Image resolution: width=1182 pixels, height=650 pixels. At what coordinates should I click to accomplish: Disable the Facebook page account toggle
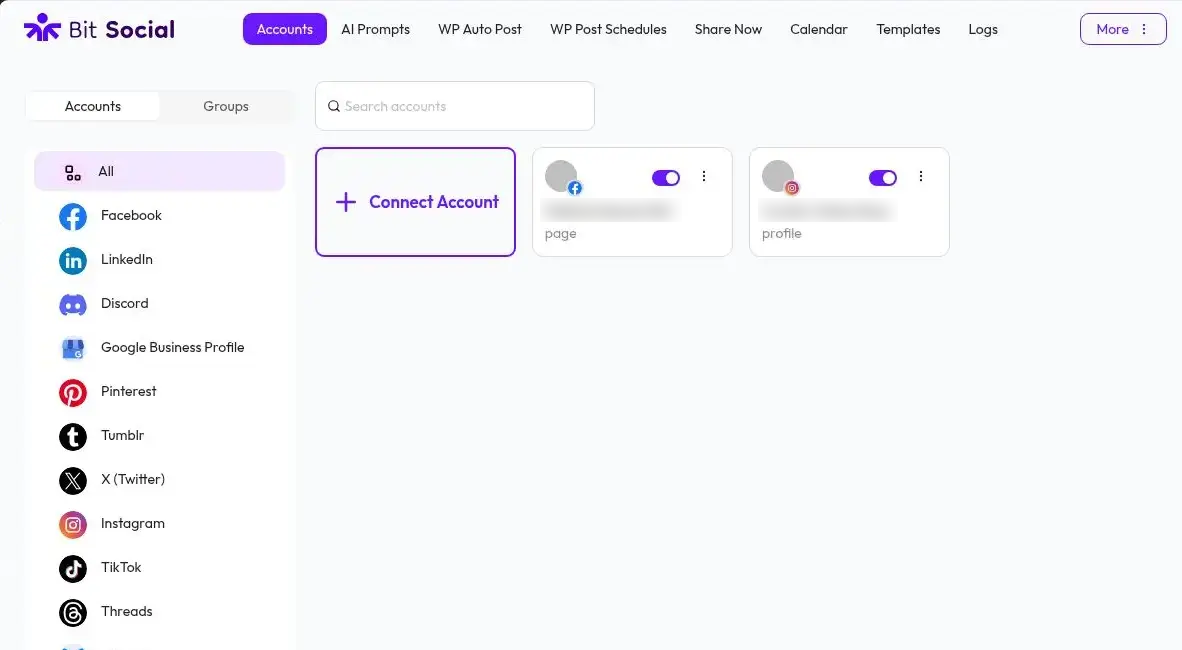[666, 178]
